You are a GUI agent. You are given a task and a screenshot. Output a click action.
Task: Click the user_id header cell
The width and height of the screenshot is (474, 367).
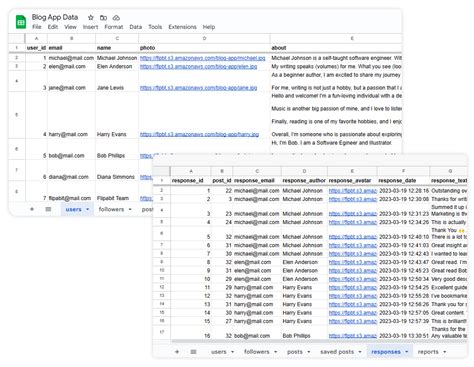coord(36,48)
